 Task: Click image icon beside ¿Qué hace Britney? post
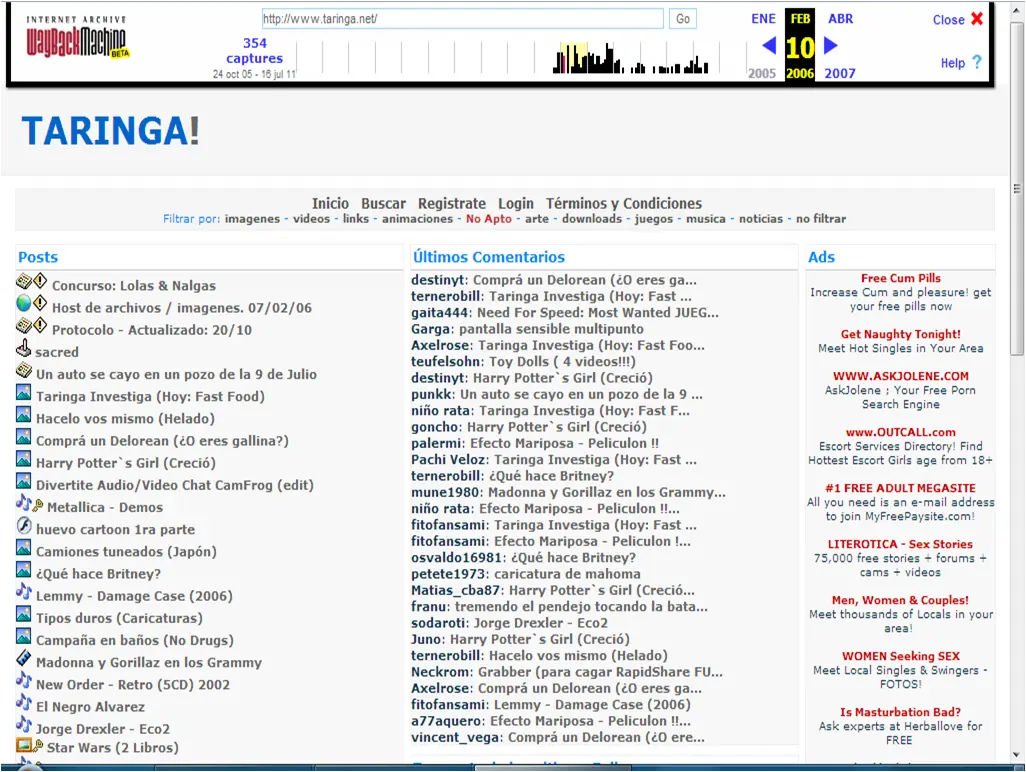click(24, 570)
